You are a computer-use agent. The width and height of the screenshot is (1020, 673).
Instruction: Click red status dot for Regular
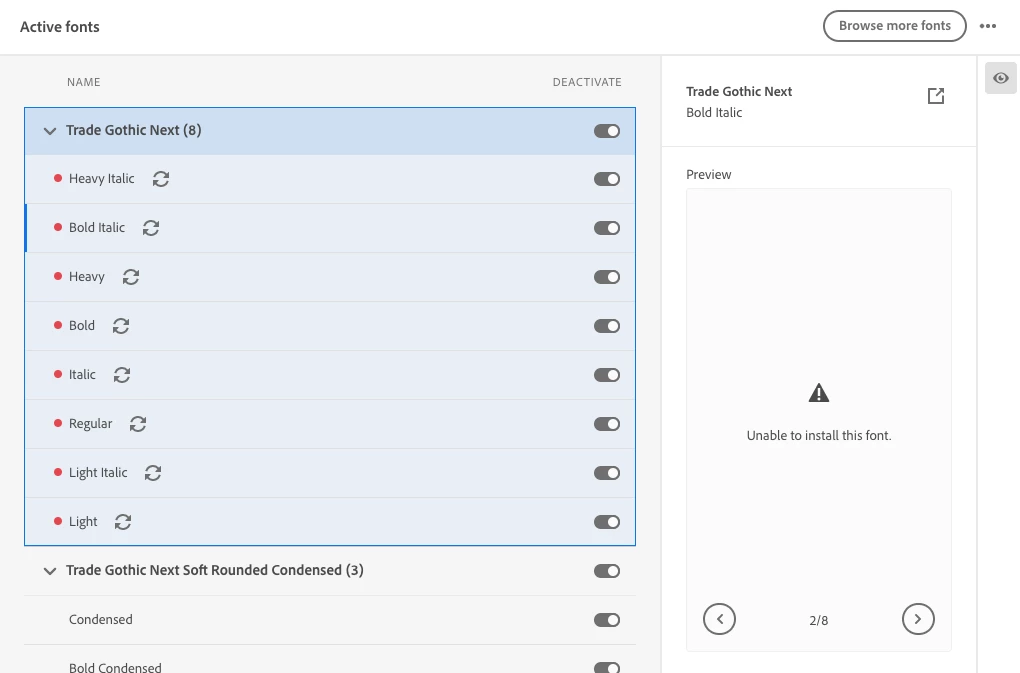click(58, 423)
